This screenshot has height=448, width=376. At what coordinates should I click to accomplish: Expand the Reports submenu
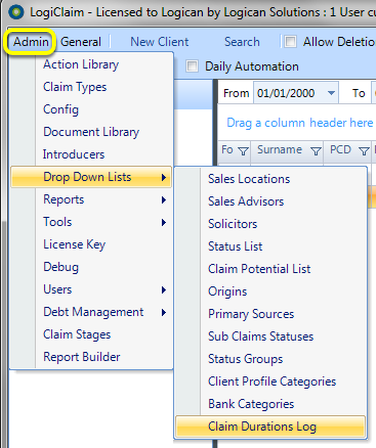coord(91,200)
